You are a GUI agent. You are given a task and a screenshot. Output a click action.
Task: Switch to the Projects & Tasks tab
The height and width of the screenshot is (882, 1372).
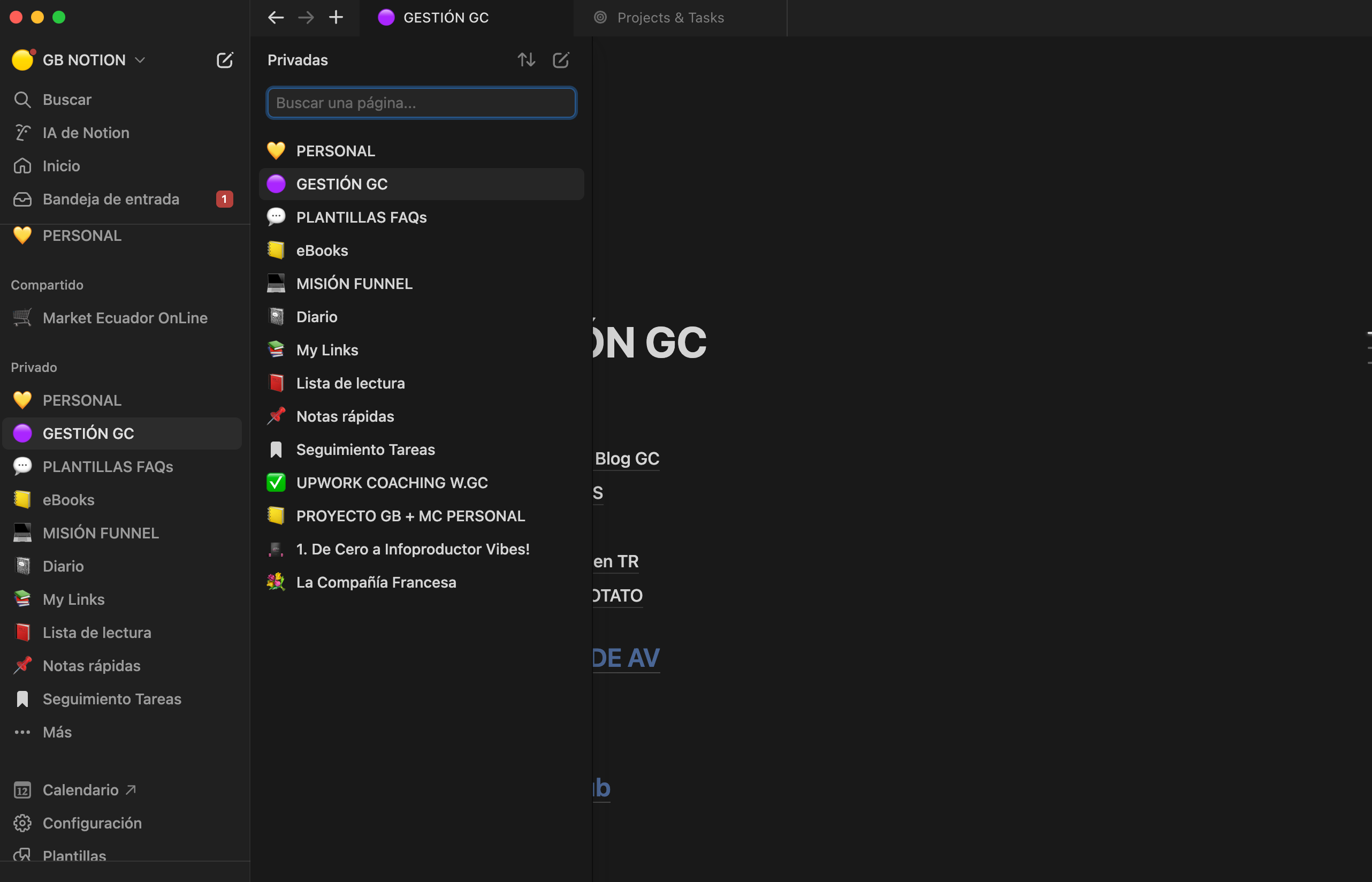tap(680, 18)
